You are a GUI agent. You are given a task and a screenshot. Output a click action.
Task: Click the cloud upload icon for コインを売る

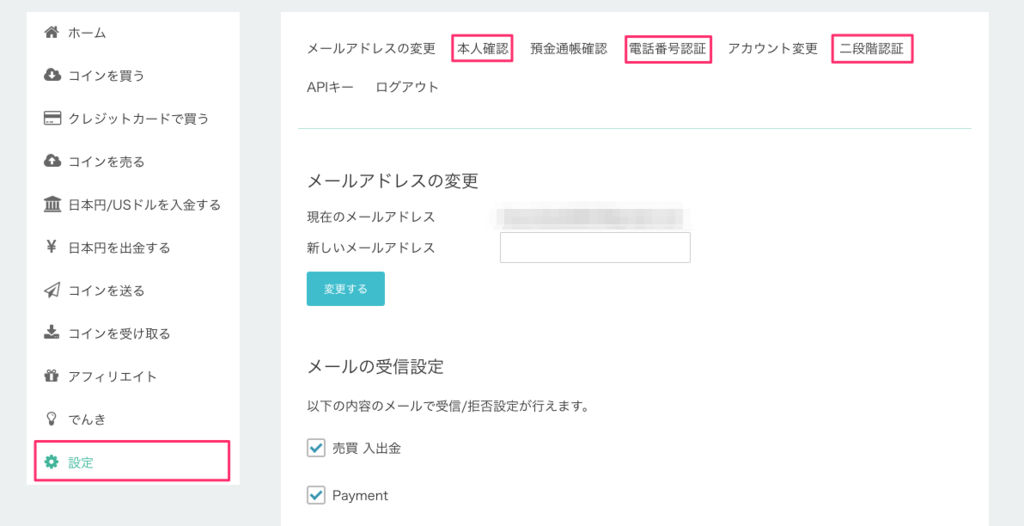pyautogui.click(x=52, y=161)
